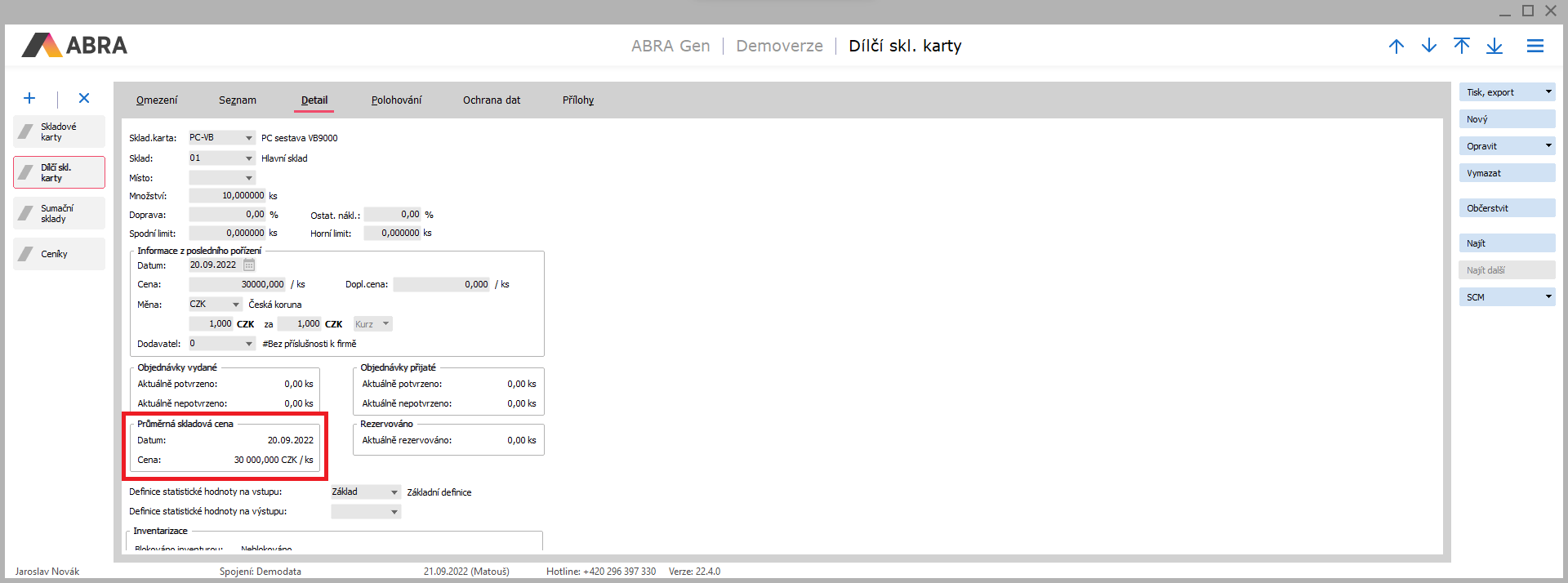1568x583 pixels.
Task: Click the blue plus icon in sidebar
Action: [29, 99]
